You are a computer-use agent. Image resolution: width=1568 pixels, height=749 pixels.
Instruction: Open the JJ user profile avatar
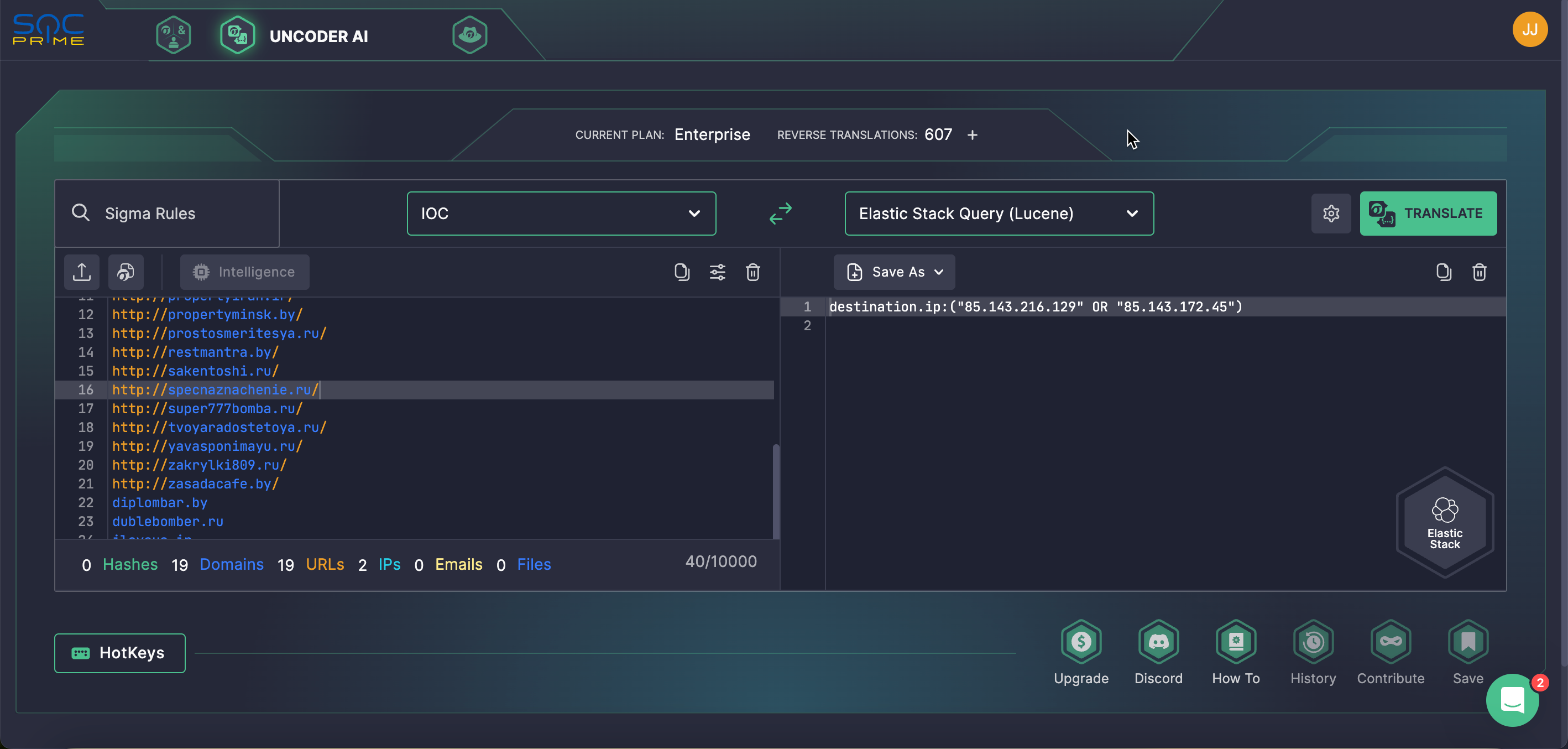1530,29
